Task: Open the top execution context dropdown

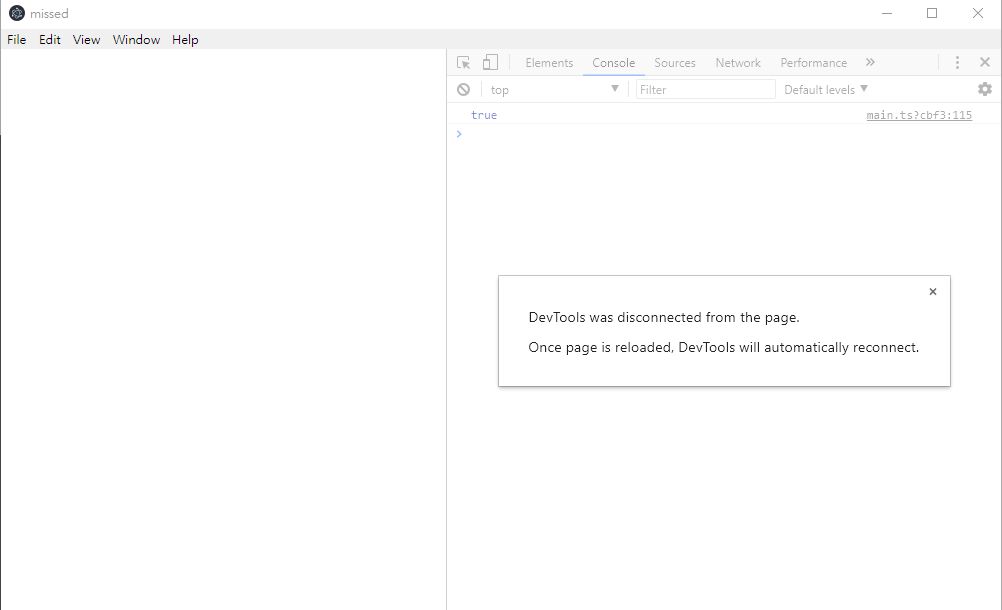Action: point(555,89)
